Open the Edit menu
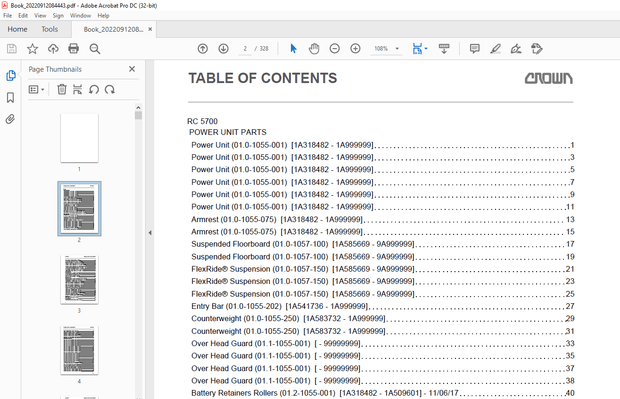 click(23, 16)
